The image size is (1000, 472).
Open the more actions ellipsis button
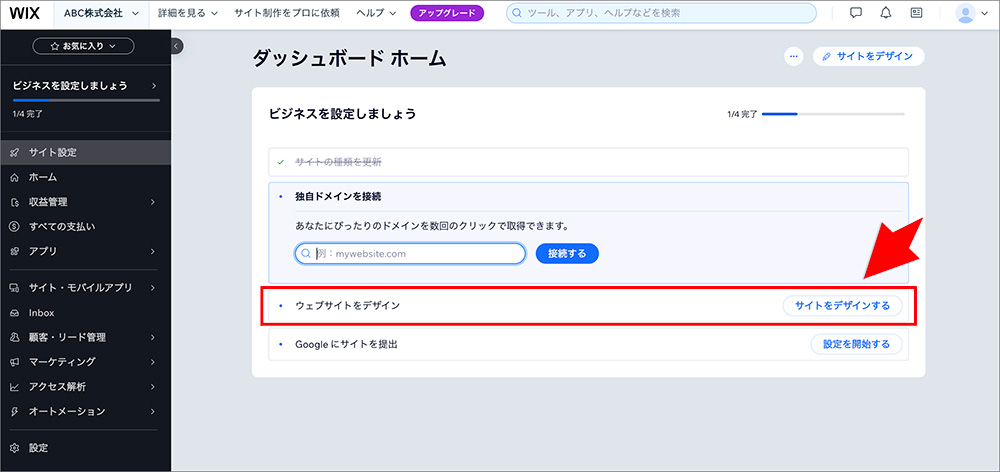pyautogui.click(x=793, y=56)
